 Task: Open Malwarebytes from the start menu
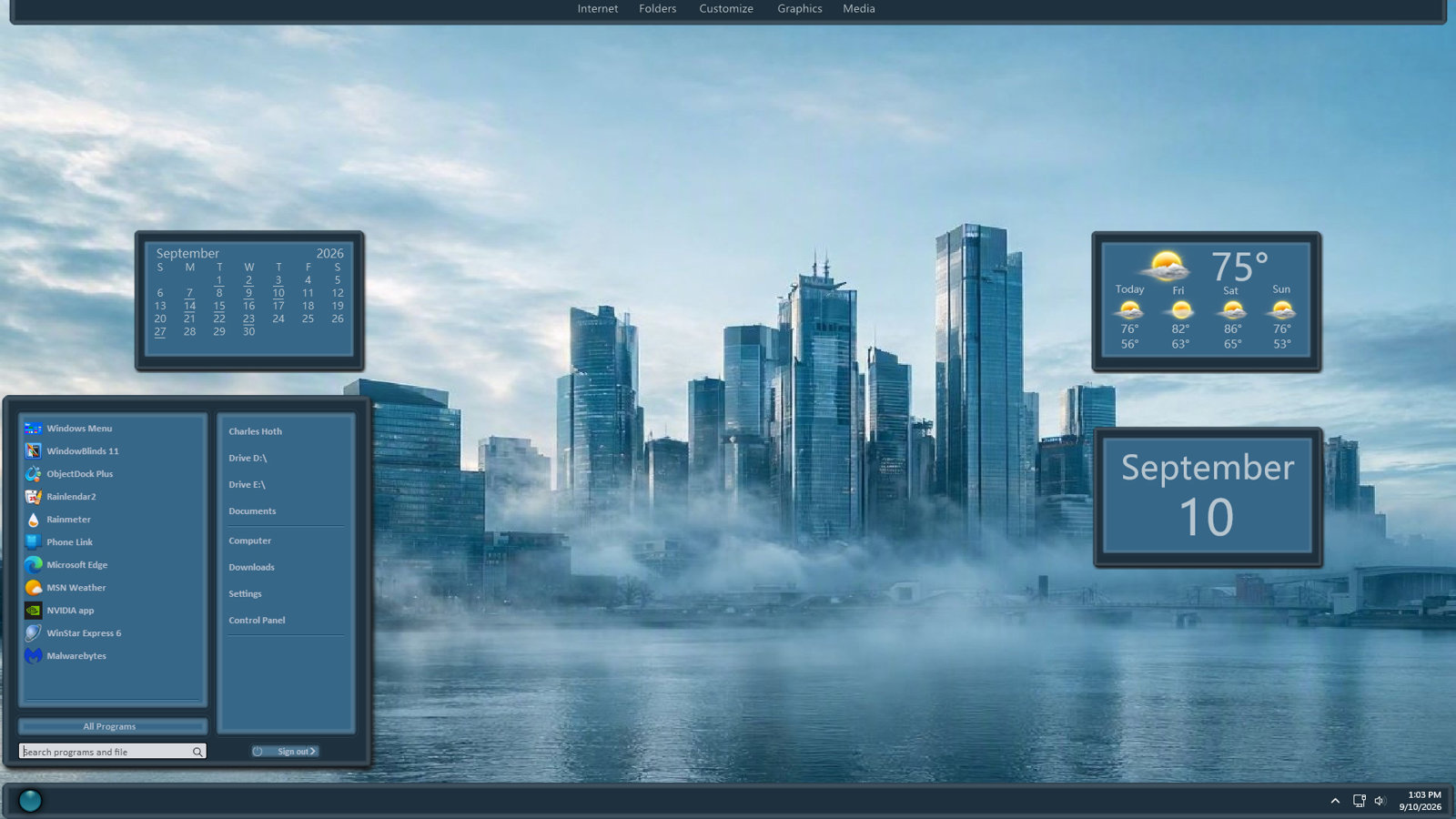(76, 656)
